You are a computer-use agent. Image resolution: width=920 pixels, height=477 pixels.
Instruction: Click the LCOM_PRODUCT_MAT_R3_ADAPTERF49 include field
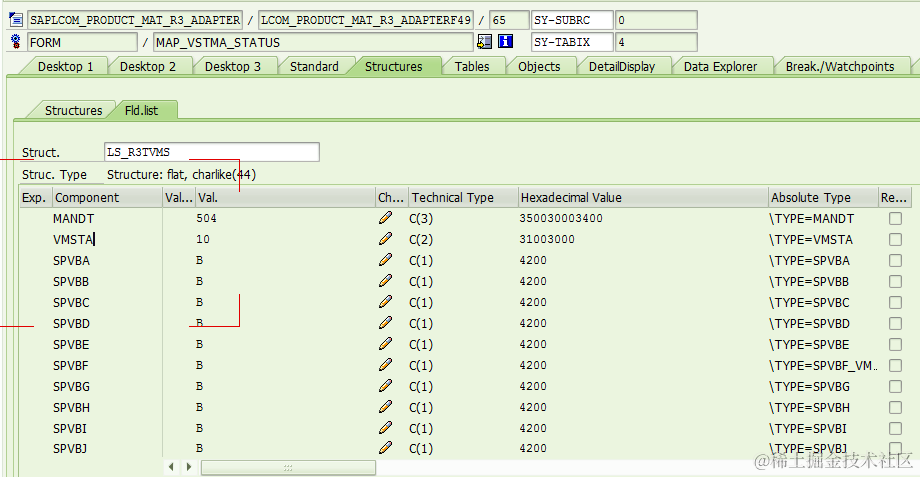pyautogui.click(x=366, y=20)
